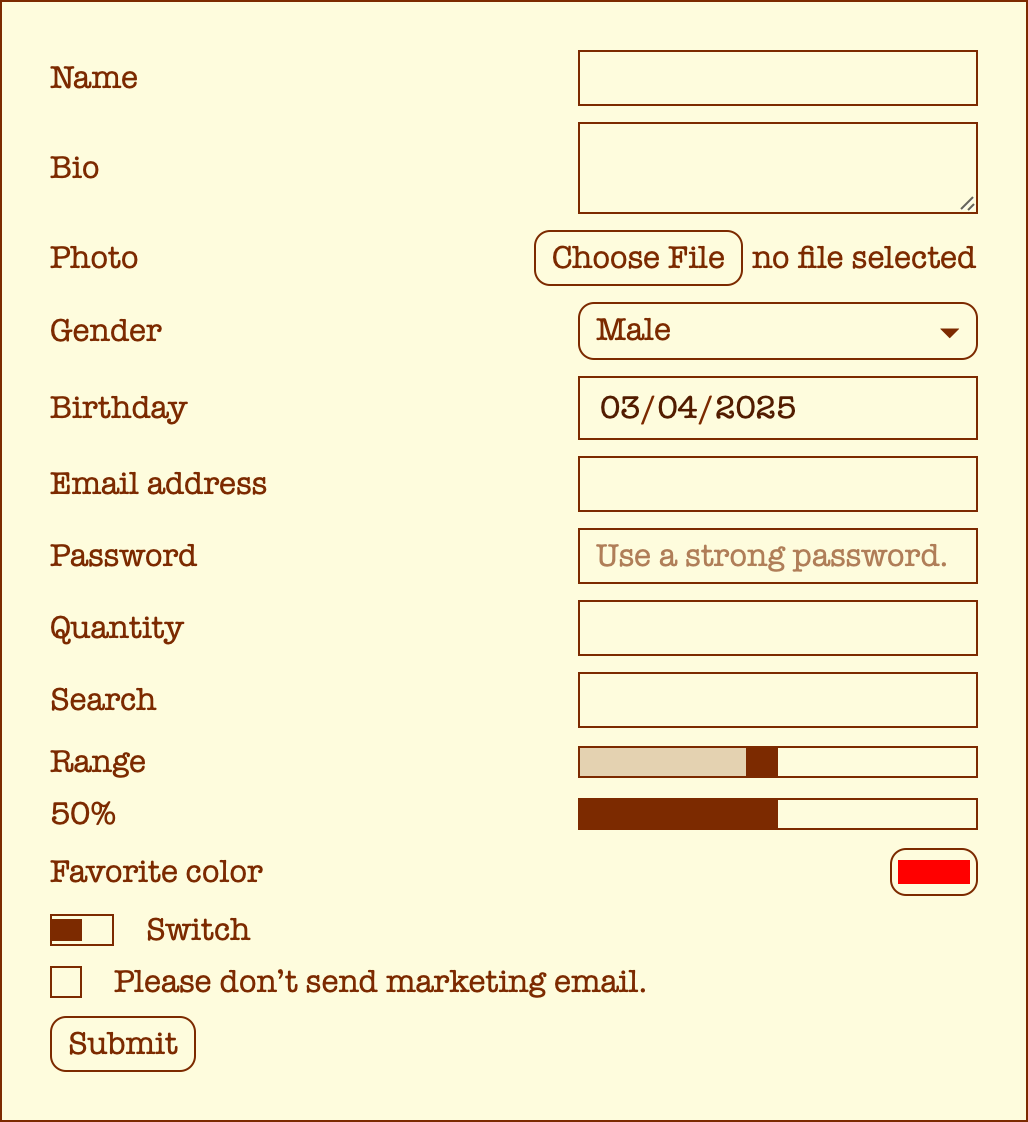Click Choose File to upload a photo

(637, 258)
